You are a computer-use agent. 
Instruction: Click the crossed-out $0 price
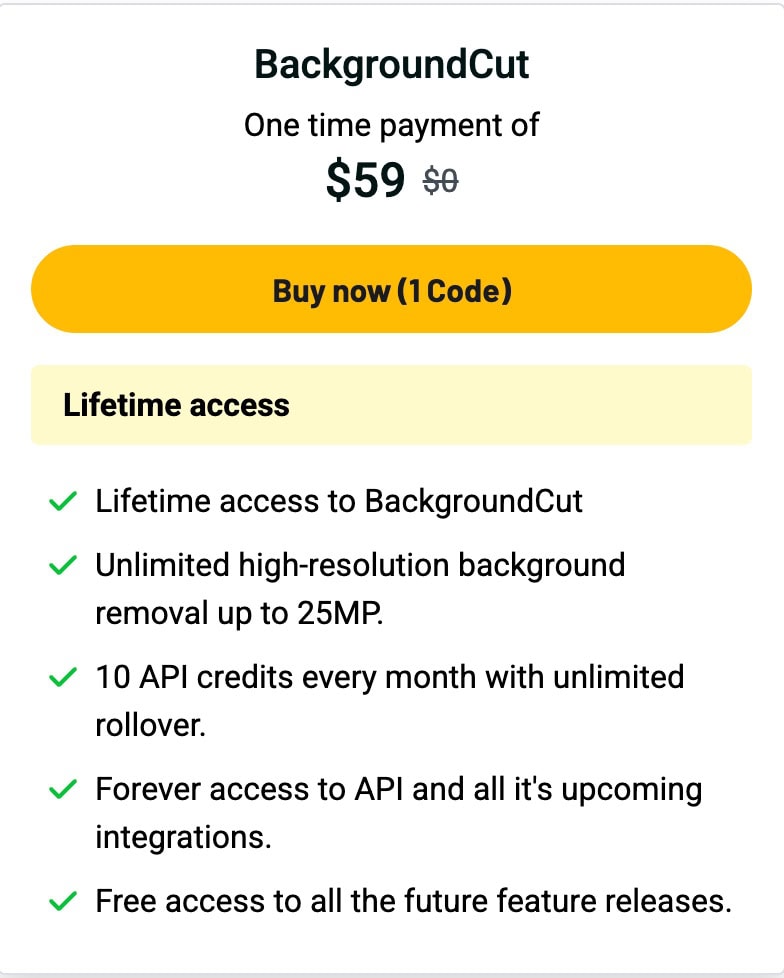(x=441, y=181)
